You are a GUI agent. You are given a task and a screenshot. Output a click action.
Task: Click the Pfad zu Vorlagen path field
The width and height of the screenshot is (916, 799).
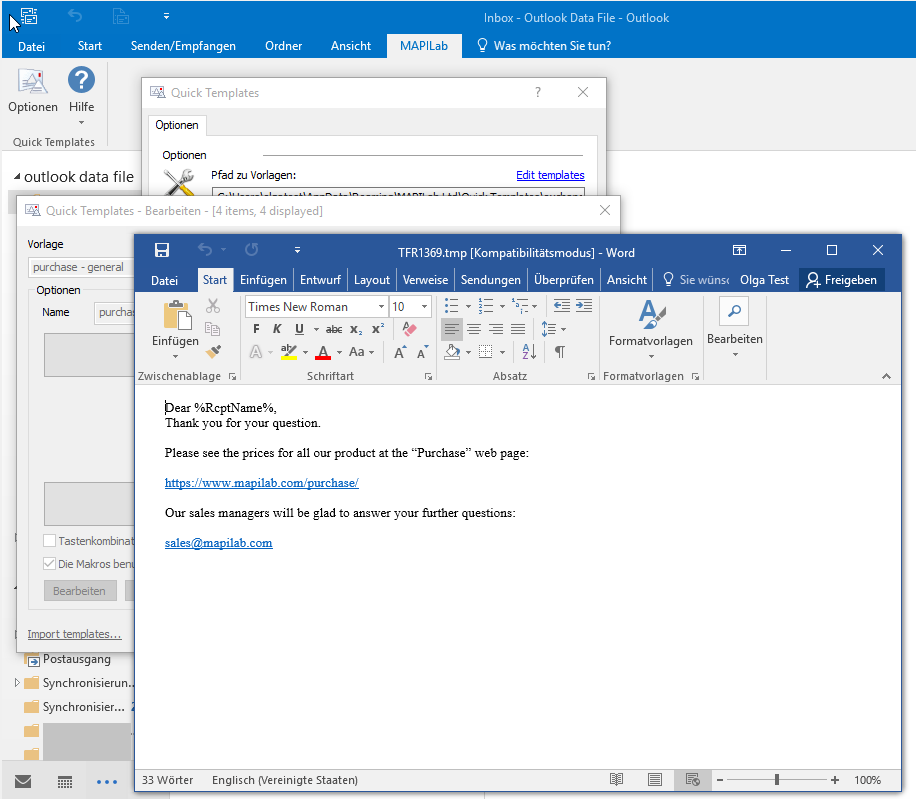pyautogui.click(x=398, y=192)
